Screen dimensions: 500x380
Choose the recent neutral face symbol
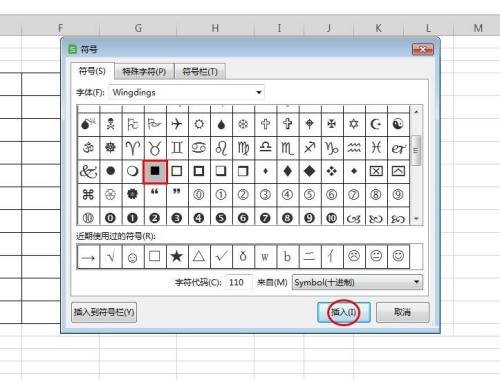coord(376,257)
